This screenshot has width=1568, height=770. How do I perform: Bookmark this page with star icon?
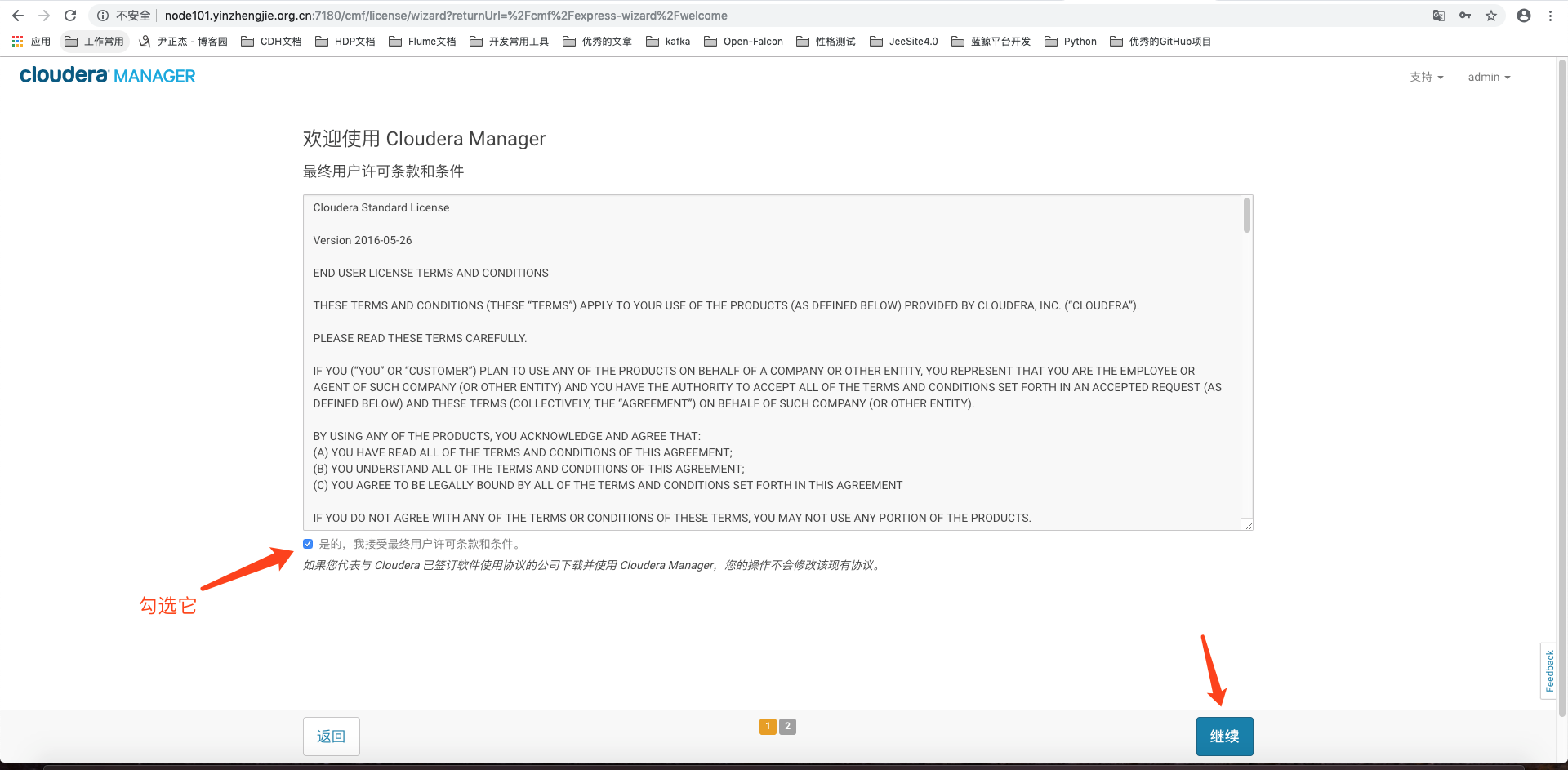(1491, 16)
